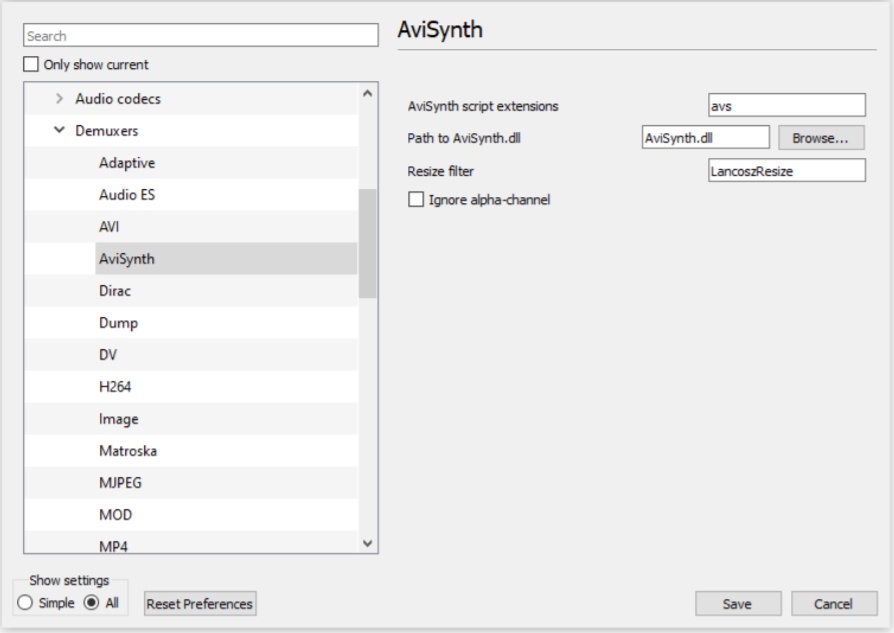This screenshot has width=894, height=633.
Task: Click Cancel to close preferences
Action: (x=834, y=603)
